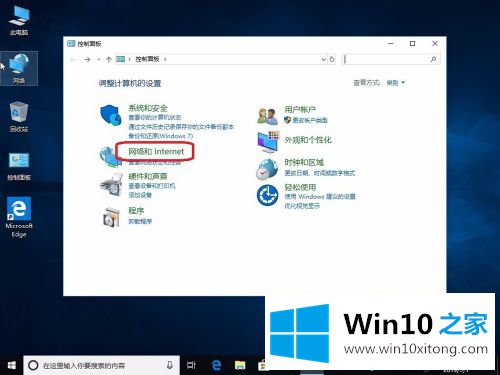Click 控制面板 breadcrumb in address bar
This screenshot has height=375, width=500.
coord(147,59)
